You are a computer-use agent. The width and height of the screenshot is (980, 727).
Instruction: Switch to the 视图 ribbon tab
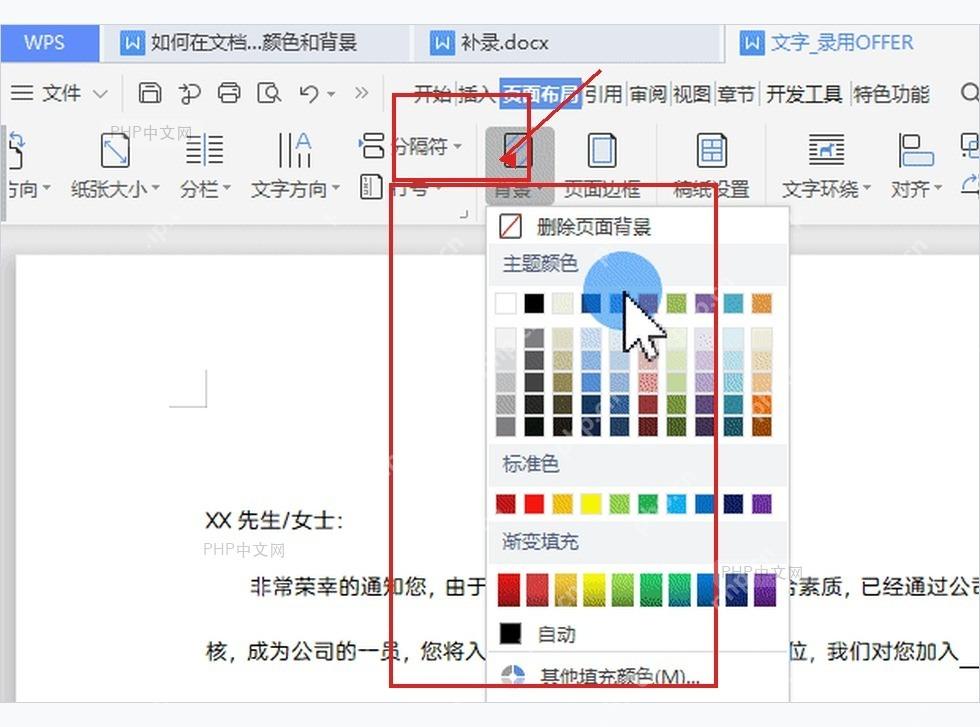pyautogui.click(x=692, y=94)
